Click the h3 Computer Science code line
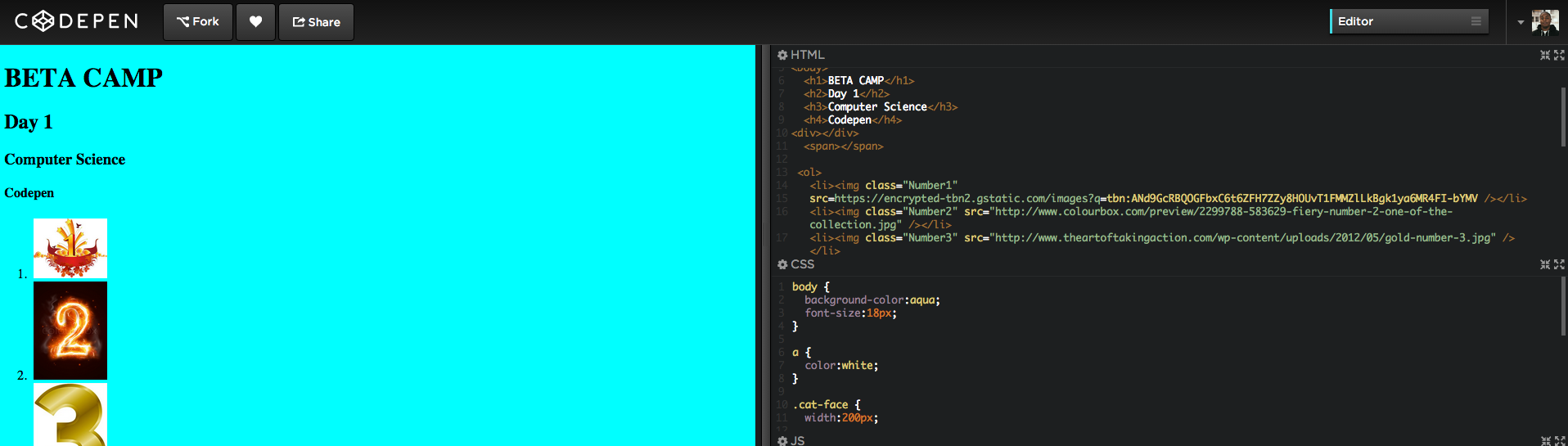 (x=881, y=106)
